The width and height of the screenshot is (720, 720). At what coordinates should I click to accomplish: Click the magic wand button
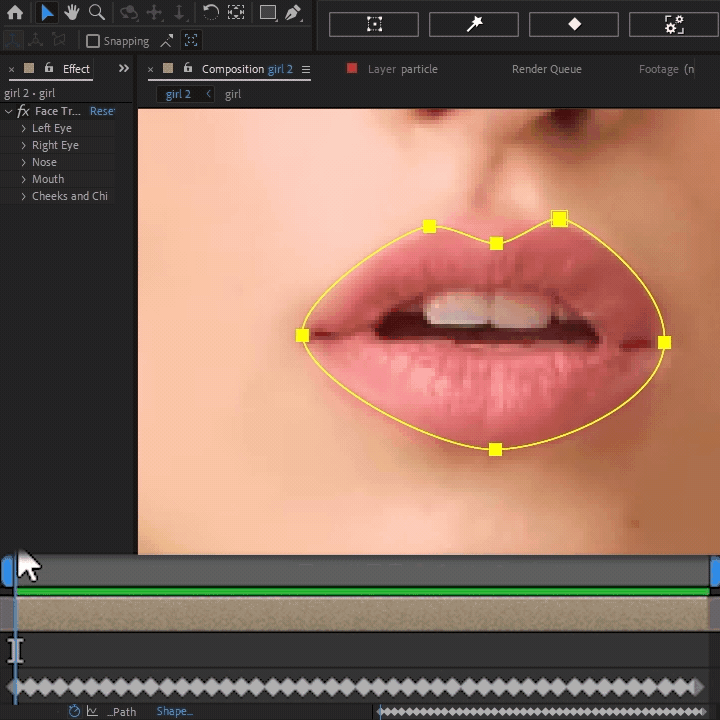click(474, 24)
